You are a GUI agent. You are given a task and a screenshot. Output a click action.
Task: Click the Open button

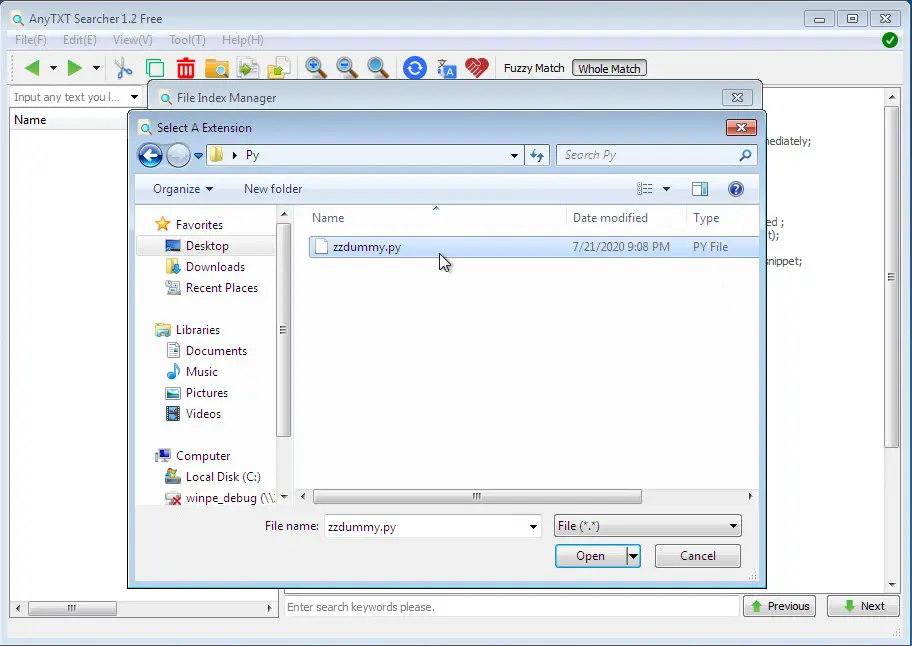coord(590,556)
